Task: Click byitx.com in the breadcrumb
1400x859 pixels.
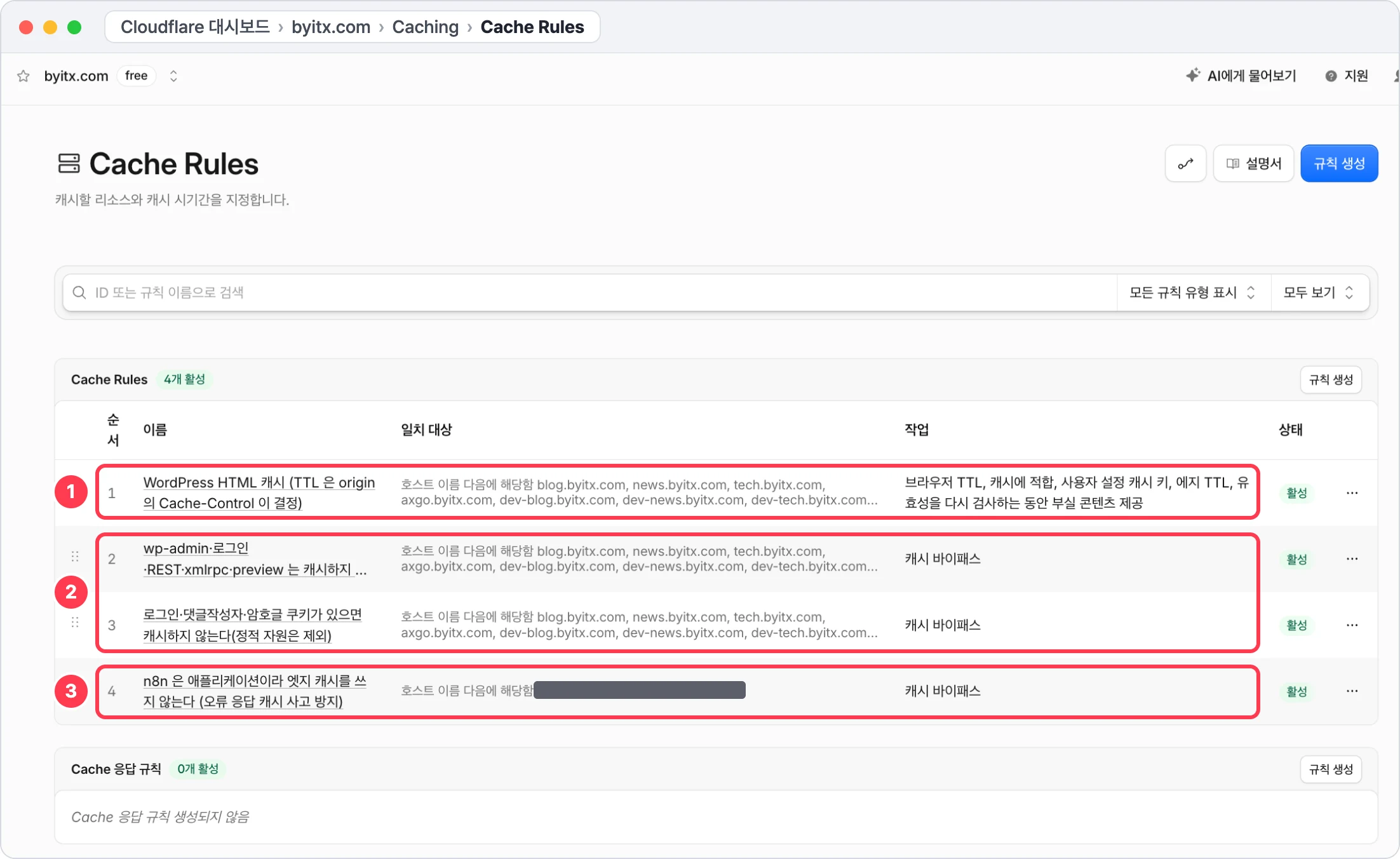Action: (330, 27)
